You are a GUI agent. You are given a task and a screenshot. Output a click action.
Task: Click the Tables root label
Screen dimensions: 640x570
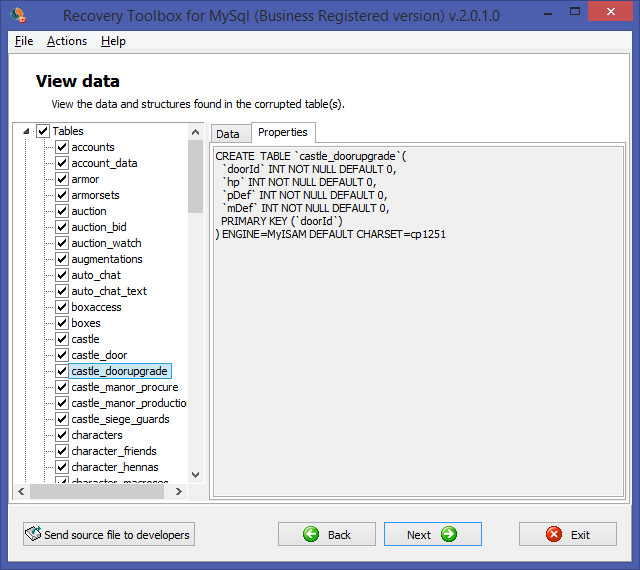pyautogui.click(x=68, y=131)
